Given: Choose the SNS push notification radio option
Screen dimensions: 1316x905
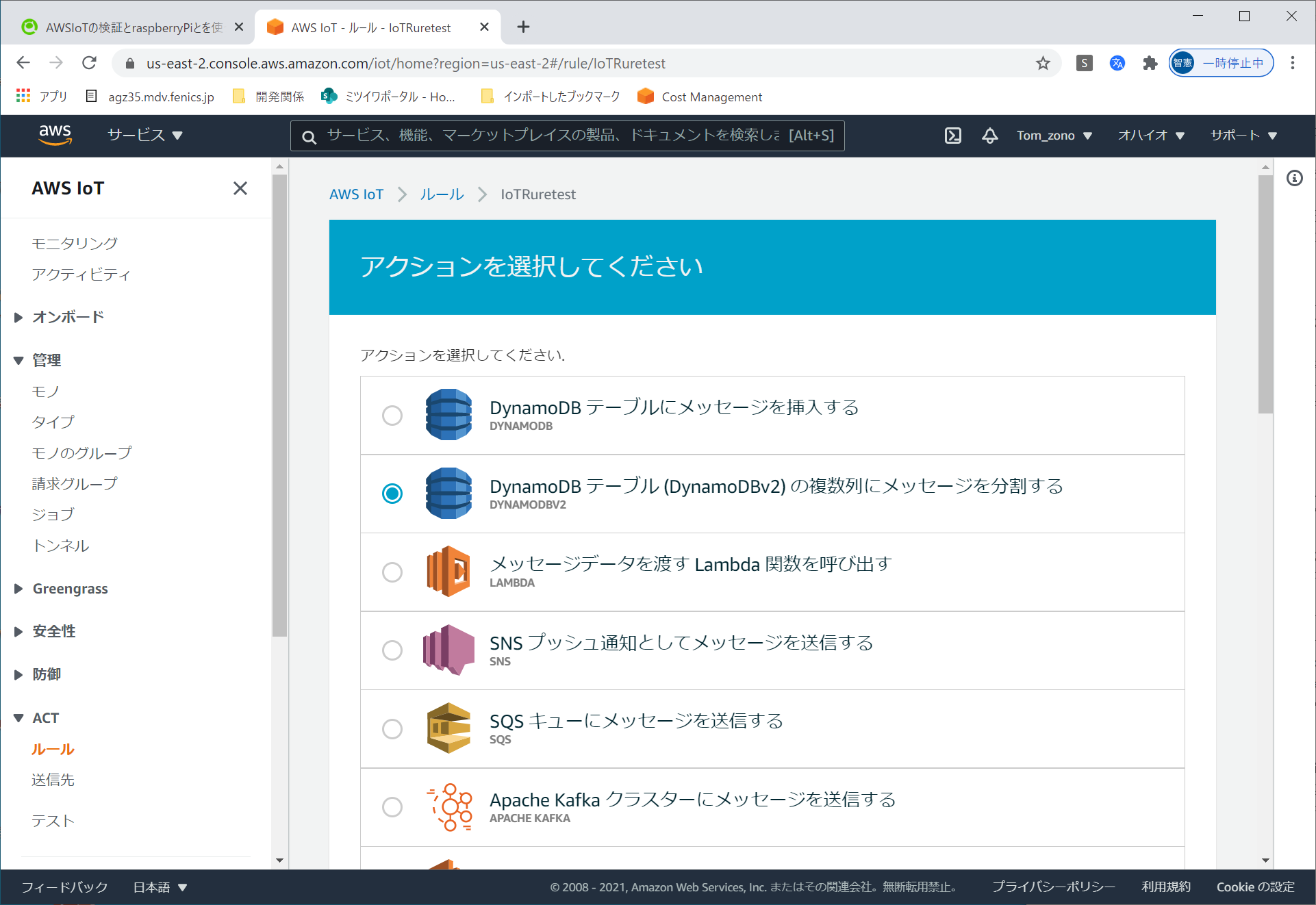Looking at the screenshot, I should coord(392,650).
